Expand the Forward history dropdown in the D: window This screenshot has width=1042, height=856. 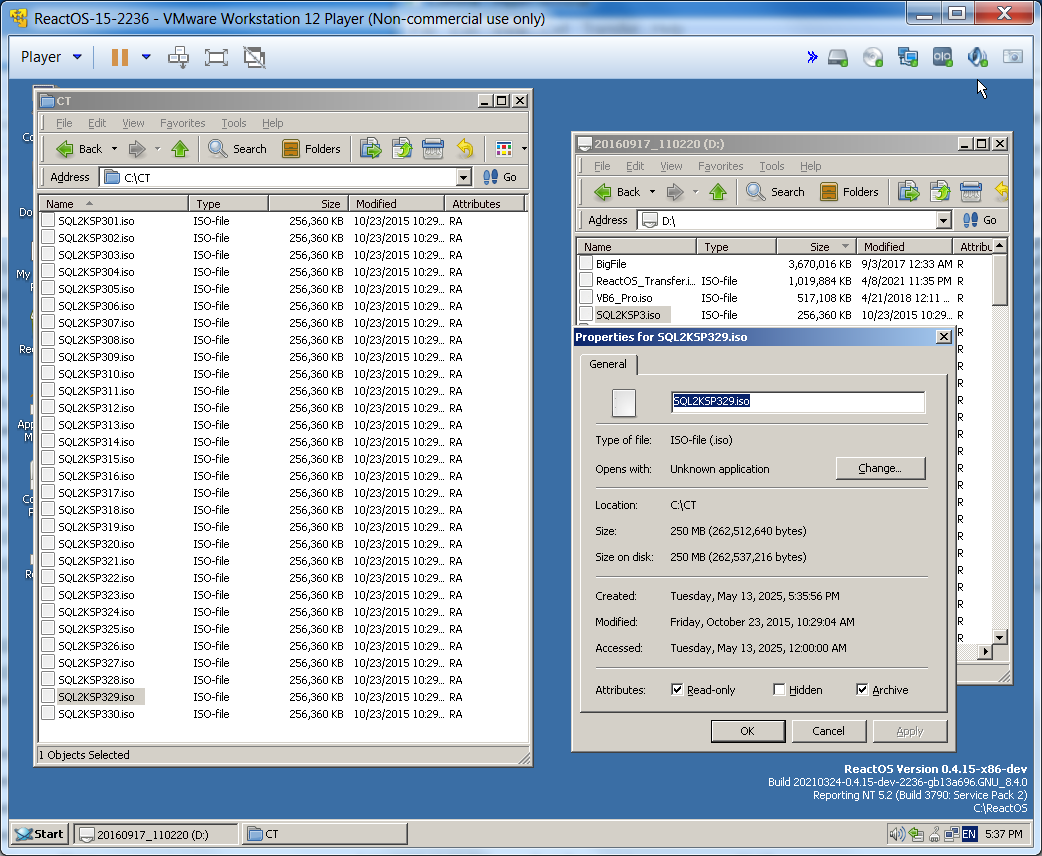pyautogui.click(x=695, y=192)
